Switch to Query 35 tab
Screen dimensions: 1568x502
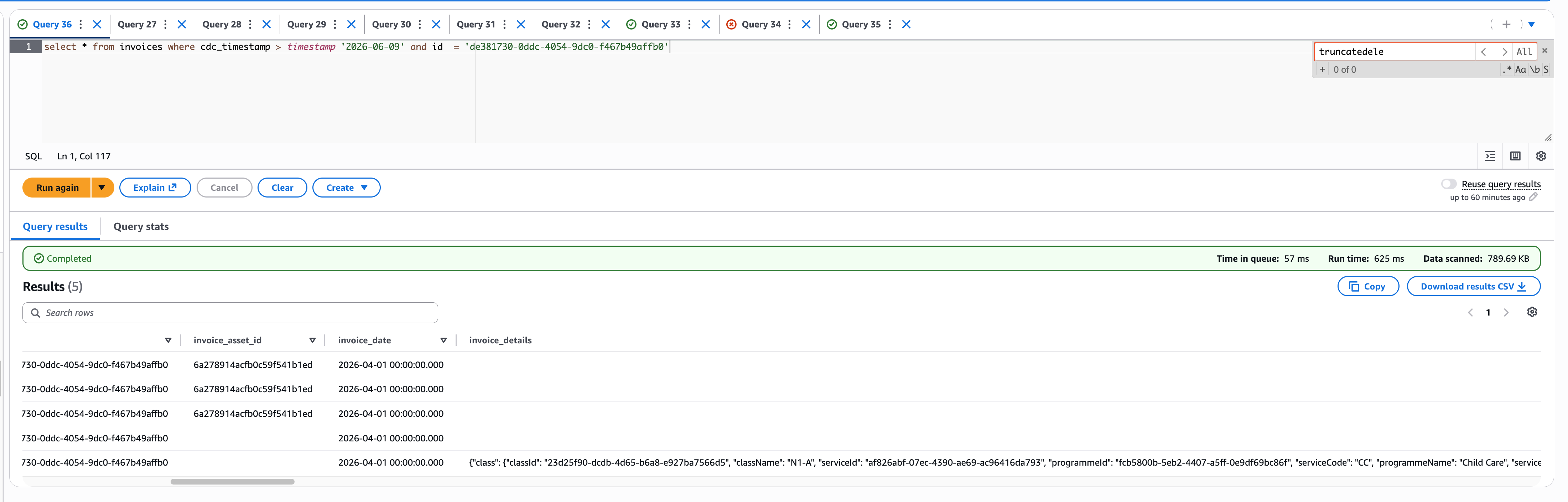(861, 24)
